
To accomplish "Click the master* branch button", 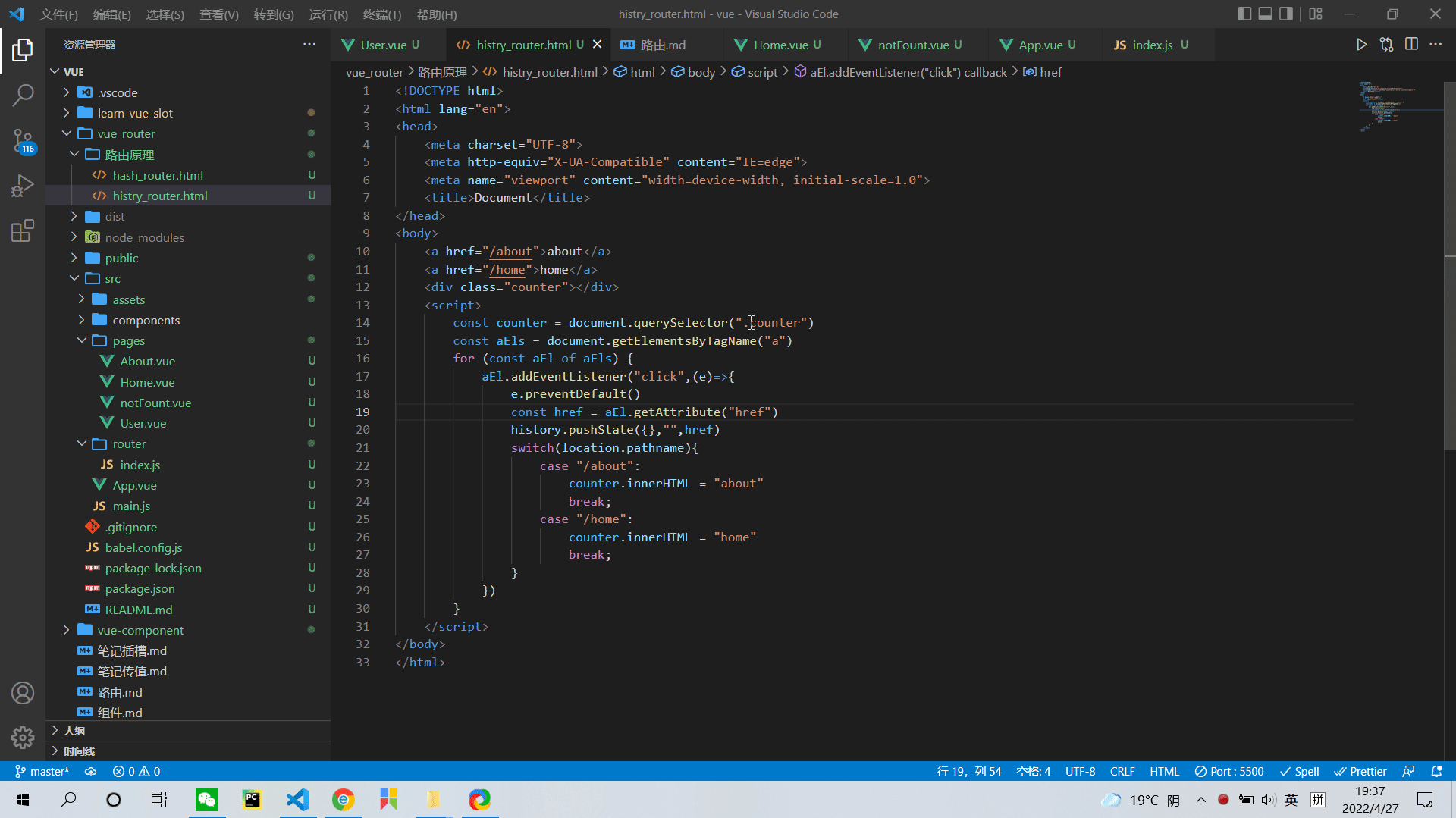I will 42,771.
